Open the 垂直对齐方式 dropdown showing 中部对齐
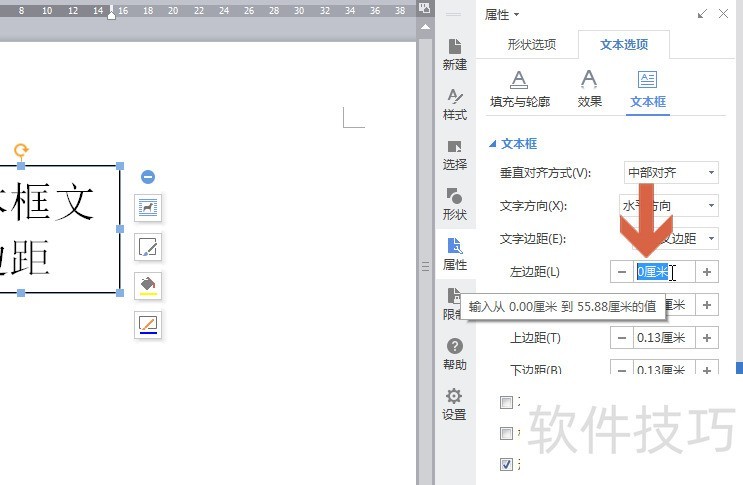This screenshot has width=743, height=485. pos(671,172)
